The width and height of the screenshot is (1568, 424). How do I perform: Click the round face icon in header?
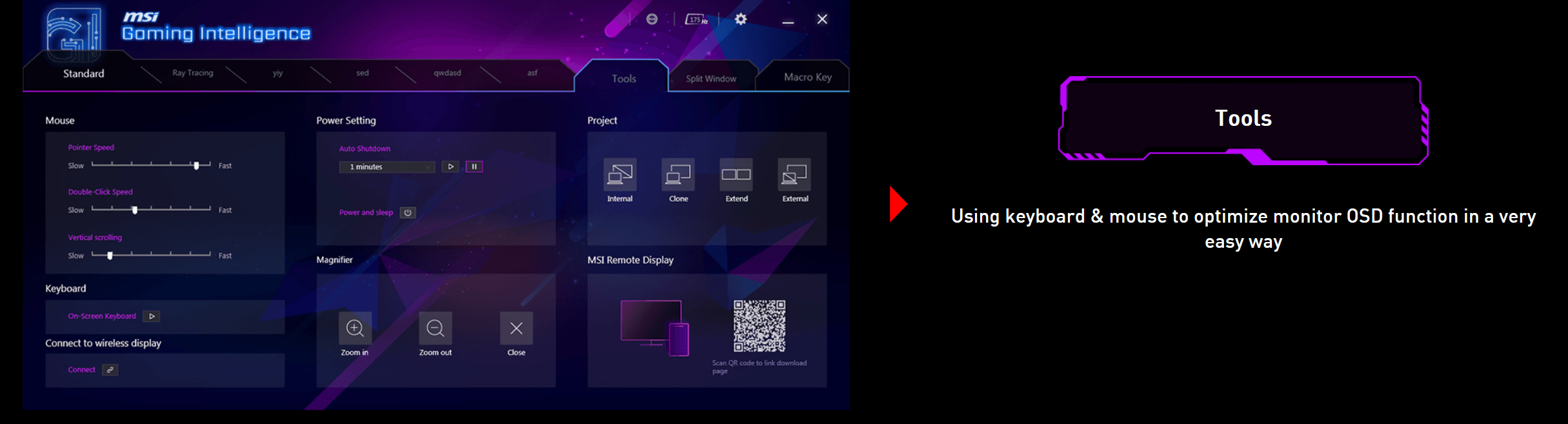[652, 19]
